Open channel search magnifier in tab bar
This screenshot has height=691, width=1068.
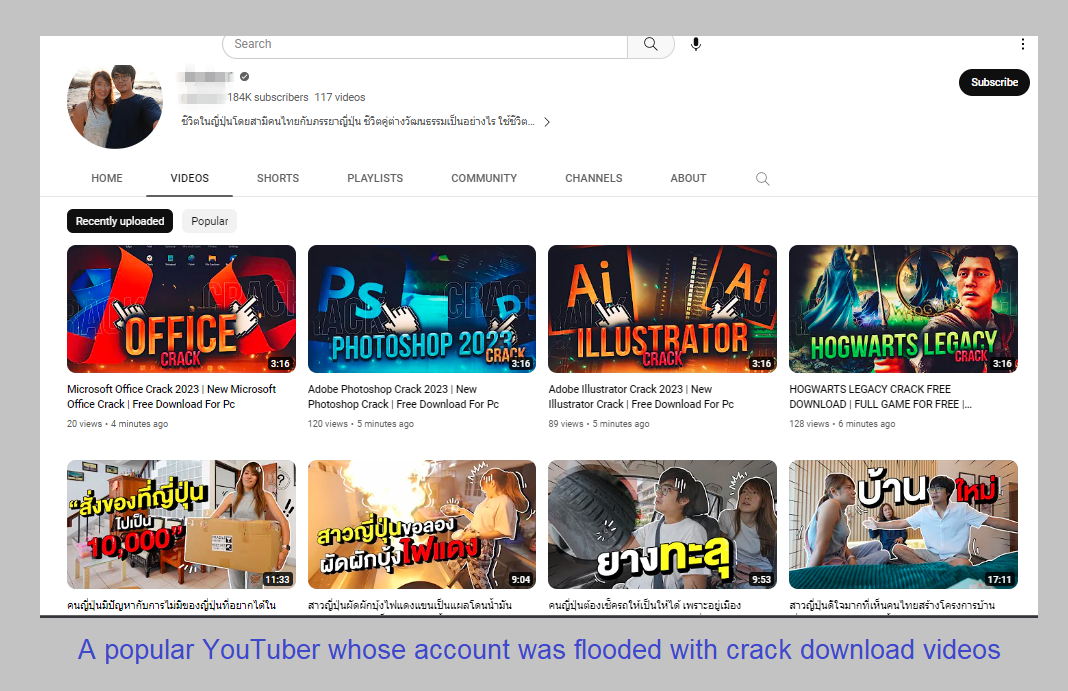coord(762,178)
